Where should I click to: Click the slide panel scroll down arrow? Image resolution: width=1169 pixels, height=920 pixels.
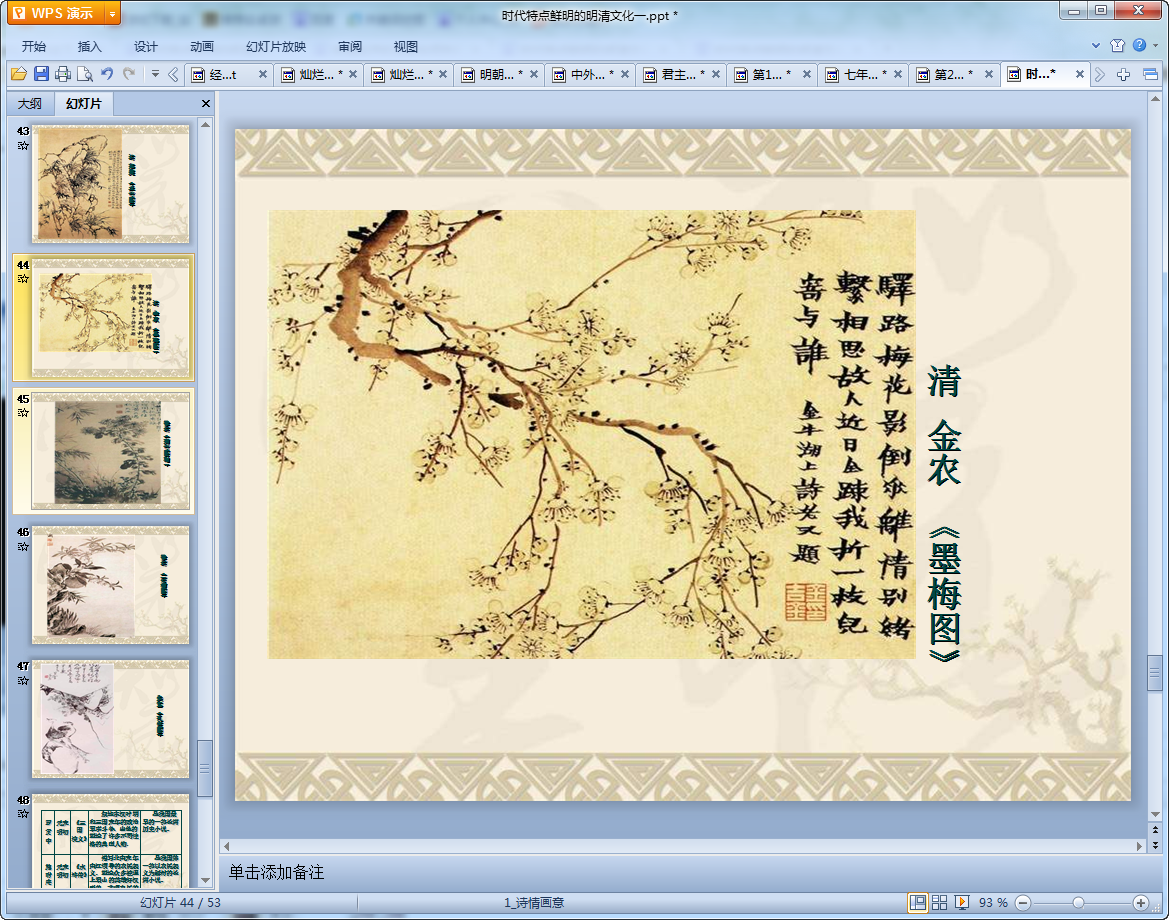(205, 880)
